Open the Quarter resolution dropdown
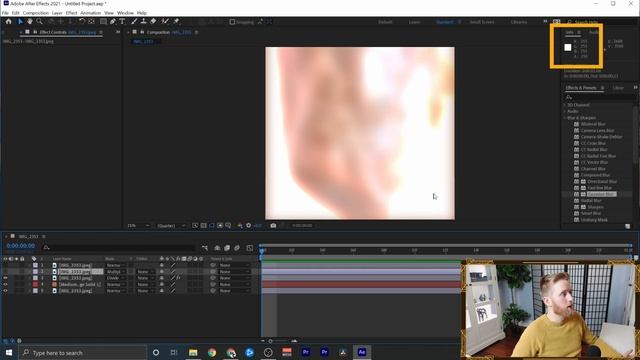The width and height of the screenshot is (640, 360). (171, 226)
